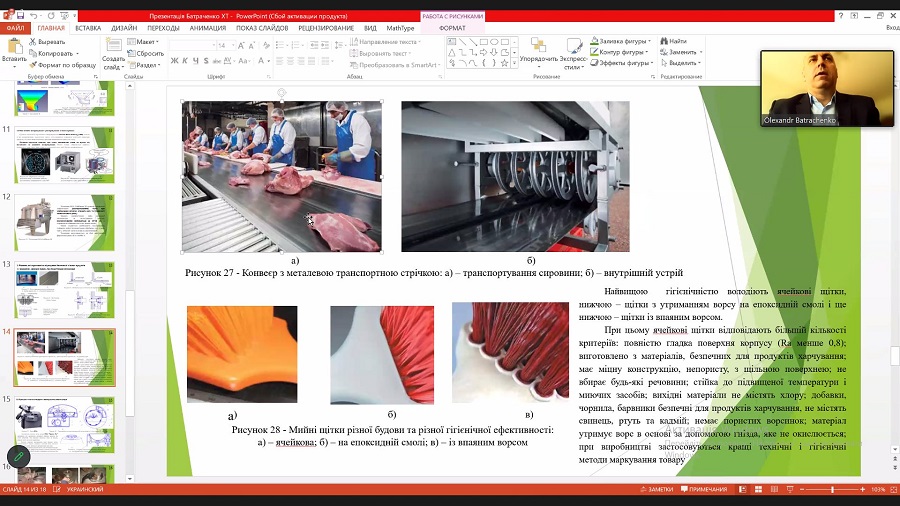
Task: Open the Font size 14 dropdown
Action: tap(226, 45)
